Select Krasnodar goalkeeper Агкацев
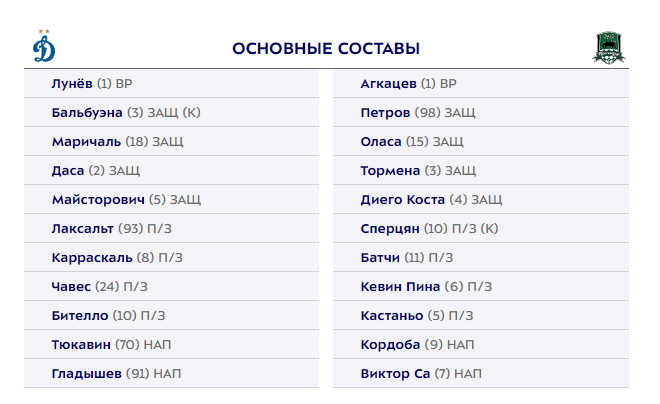The height and width of the screenshot is (404, 660). click(388, 84)
